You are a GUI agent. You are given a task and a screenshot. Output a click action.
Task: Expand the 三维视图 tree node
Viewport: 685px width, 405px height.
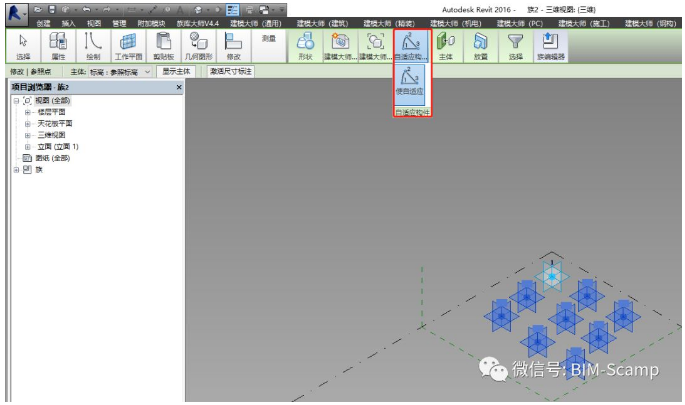[28, 135]
